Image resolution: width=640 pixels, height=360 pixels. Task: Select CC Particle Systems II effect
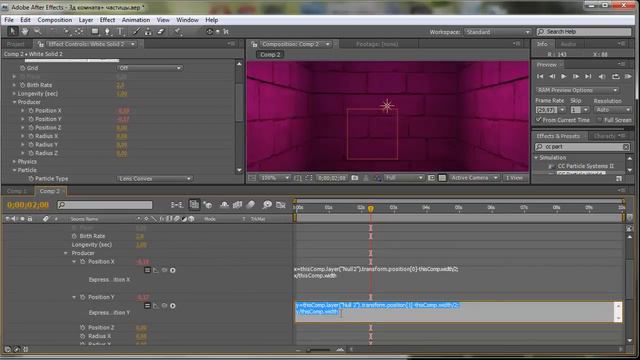tap(585, 166)
